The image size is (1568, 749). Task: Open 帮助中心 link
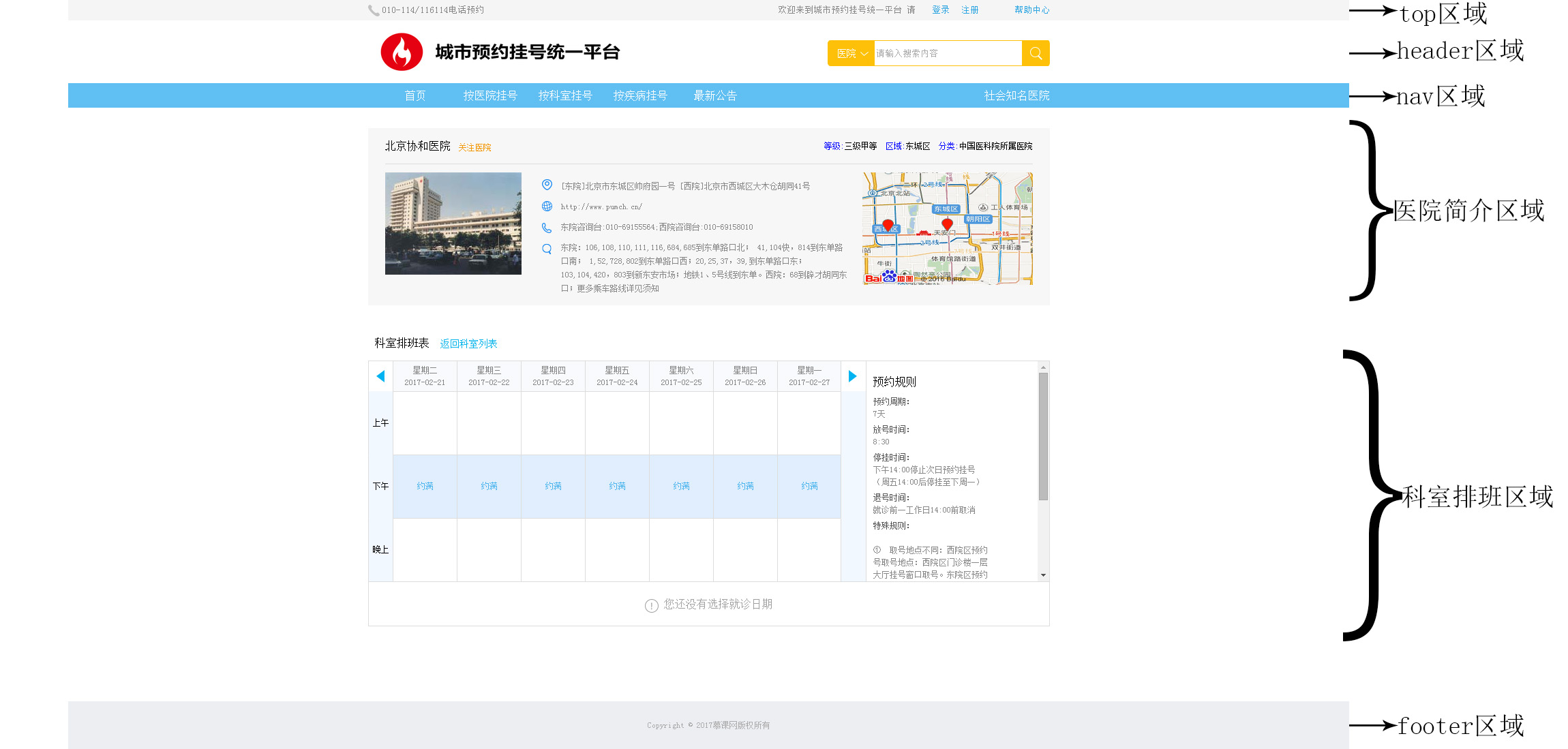pos(1032,10)
